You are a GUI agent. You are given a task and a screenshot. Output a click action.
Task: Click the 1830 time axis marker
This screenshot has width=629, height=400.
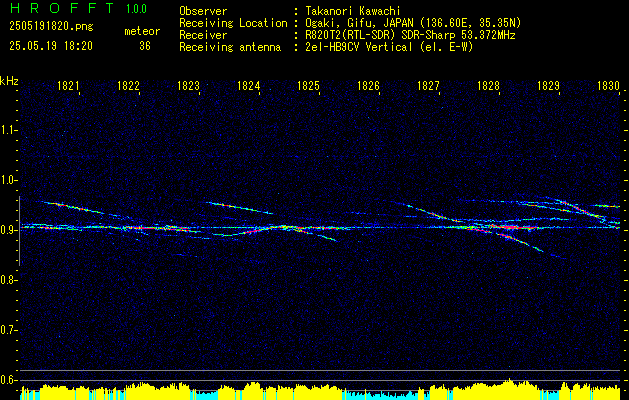[x=609, y=86]
